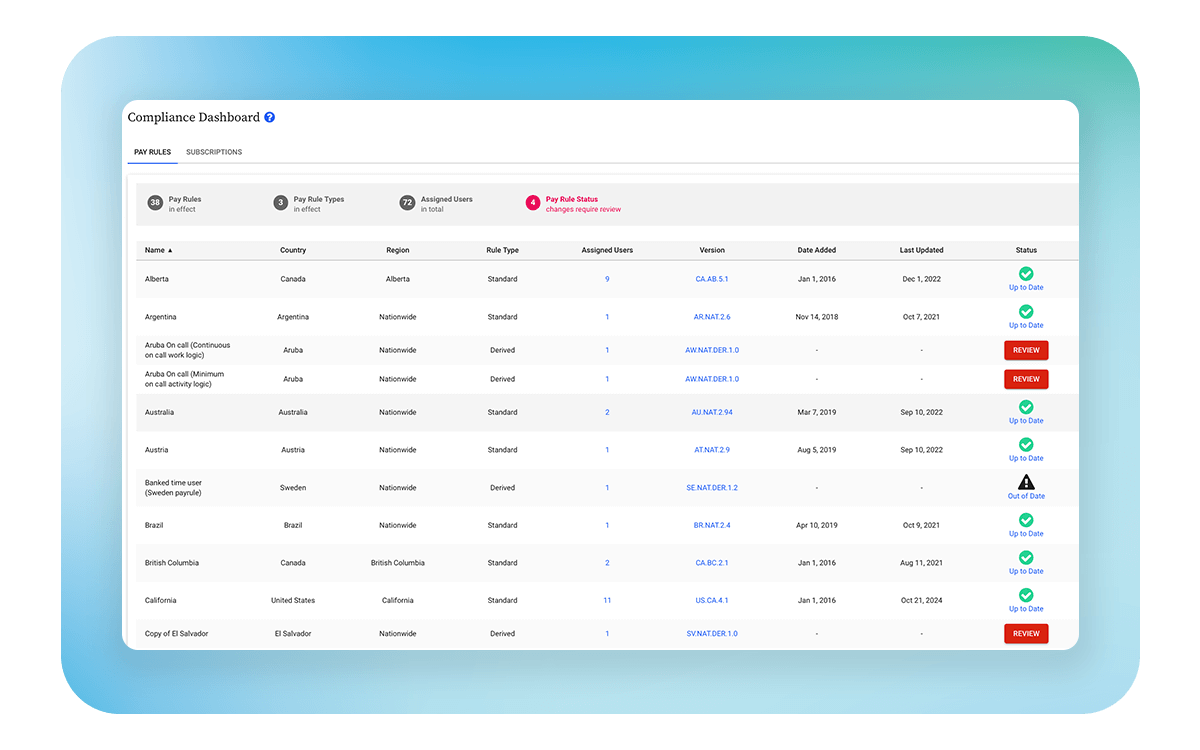Open the help icon beside Compliance Dashboard title
The image size is (1200, 750).
[269, 117]
